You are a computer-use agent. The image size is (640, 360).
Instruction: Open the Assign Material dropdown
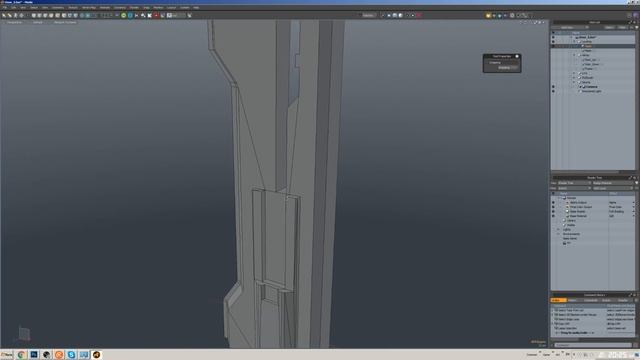[613, 183]
